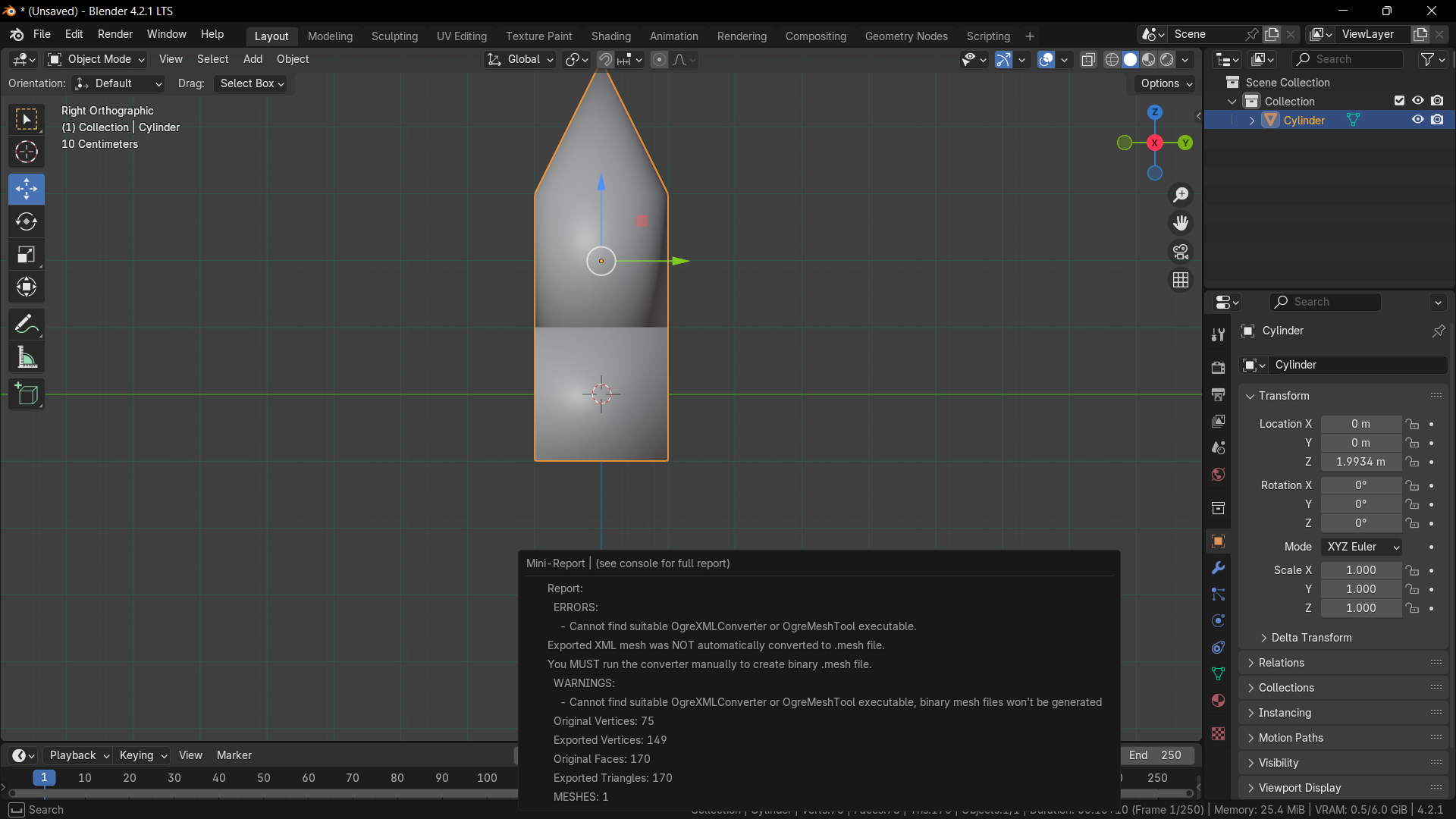This screenshot has width=1456, height=819.
Task: Open the Drag Select Box dropdown
Action: tap(253, 83)
